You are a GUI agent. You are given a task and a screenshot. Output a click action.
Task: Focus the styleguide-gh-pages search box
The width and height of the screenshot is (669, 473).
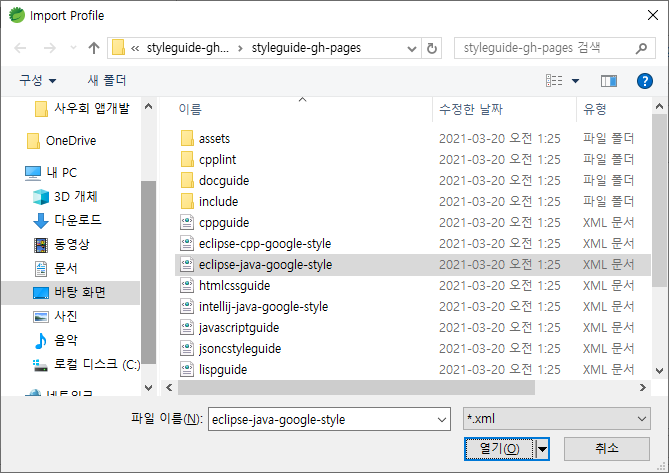pyautogui.click(x=555, y=48)
